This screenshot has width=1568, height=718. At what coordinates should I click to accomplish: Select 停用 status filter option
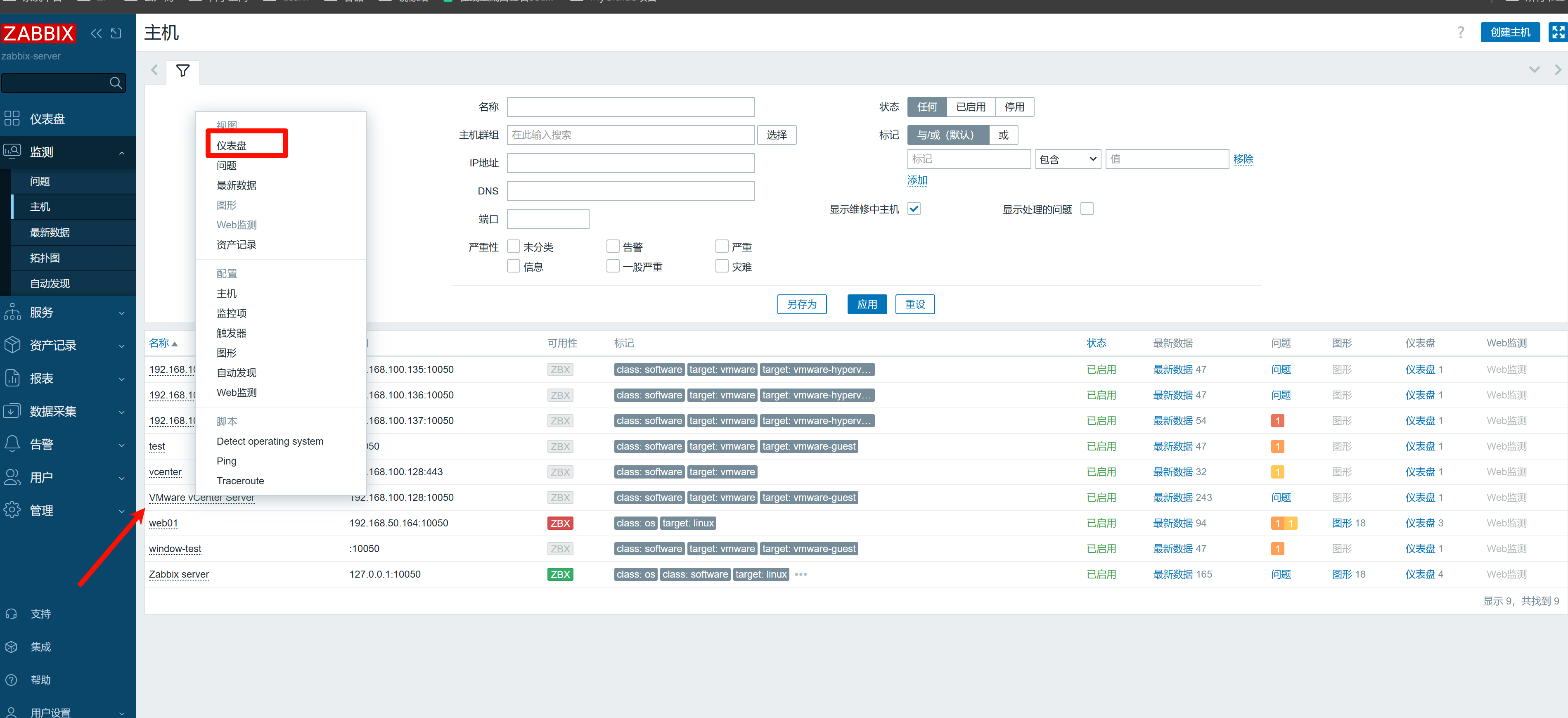point(1014,107)
